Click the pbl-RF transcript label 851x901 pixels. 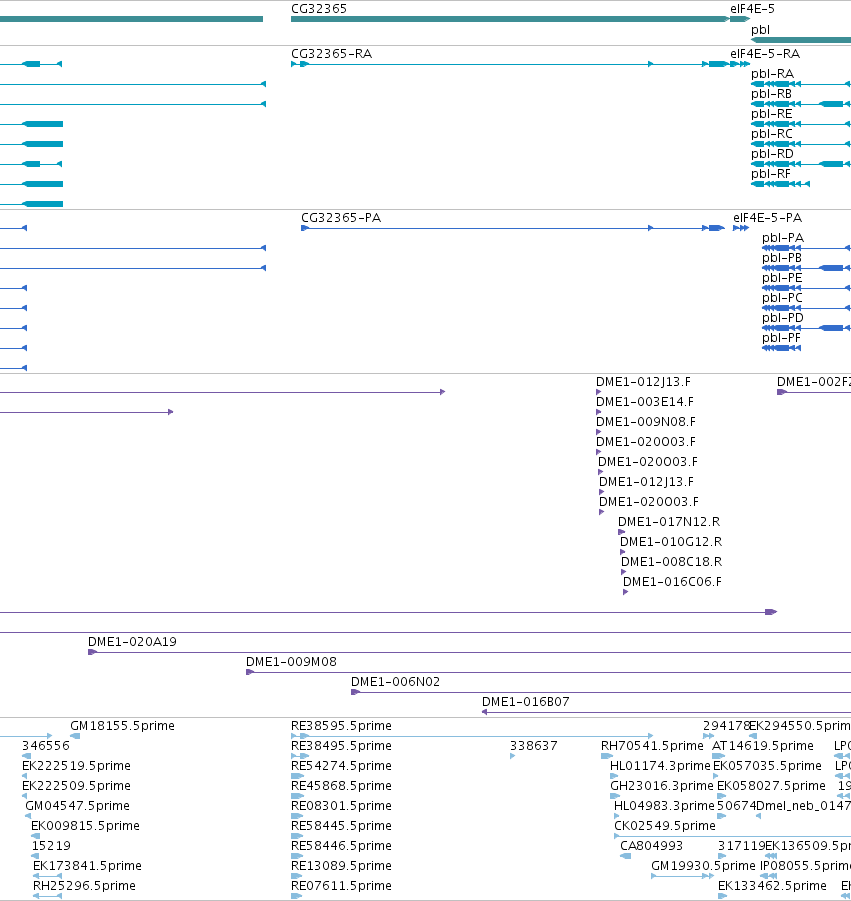[771, 174]
